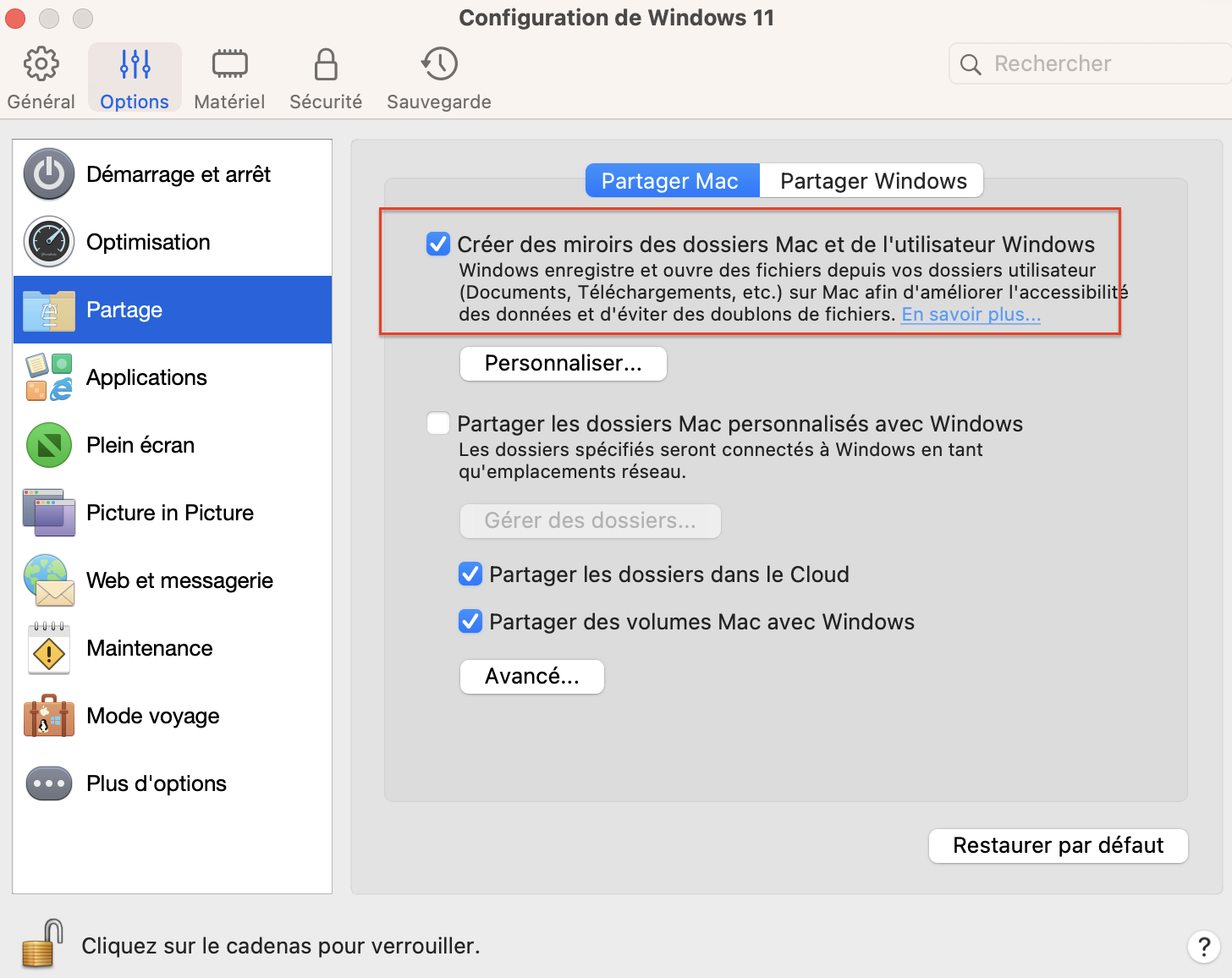Image resolution: width=1232 pixels, height=978 pixels.
Task: Open the Applications sidebar icon
Action: click(49, 377)
